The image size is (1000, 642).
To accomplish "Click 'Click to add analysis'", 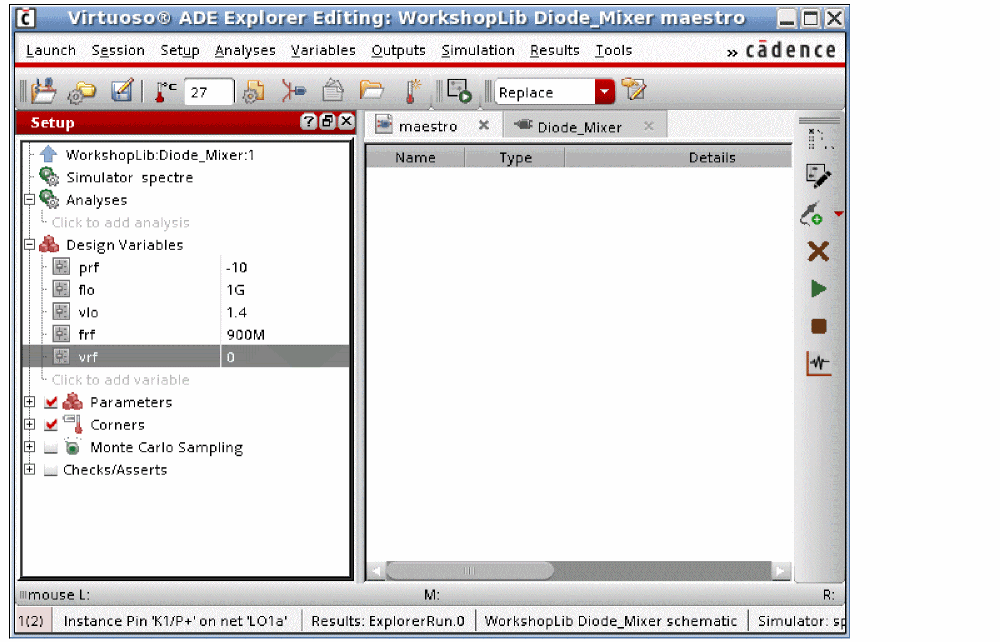I will [x=121, y=223].
